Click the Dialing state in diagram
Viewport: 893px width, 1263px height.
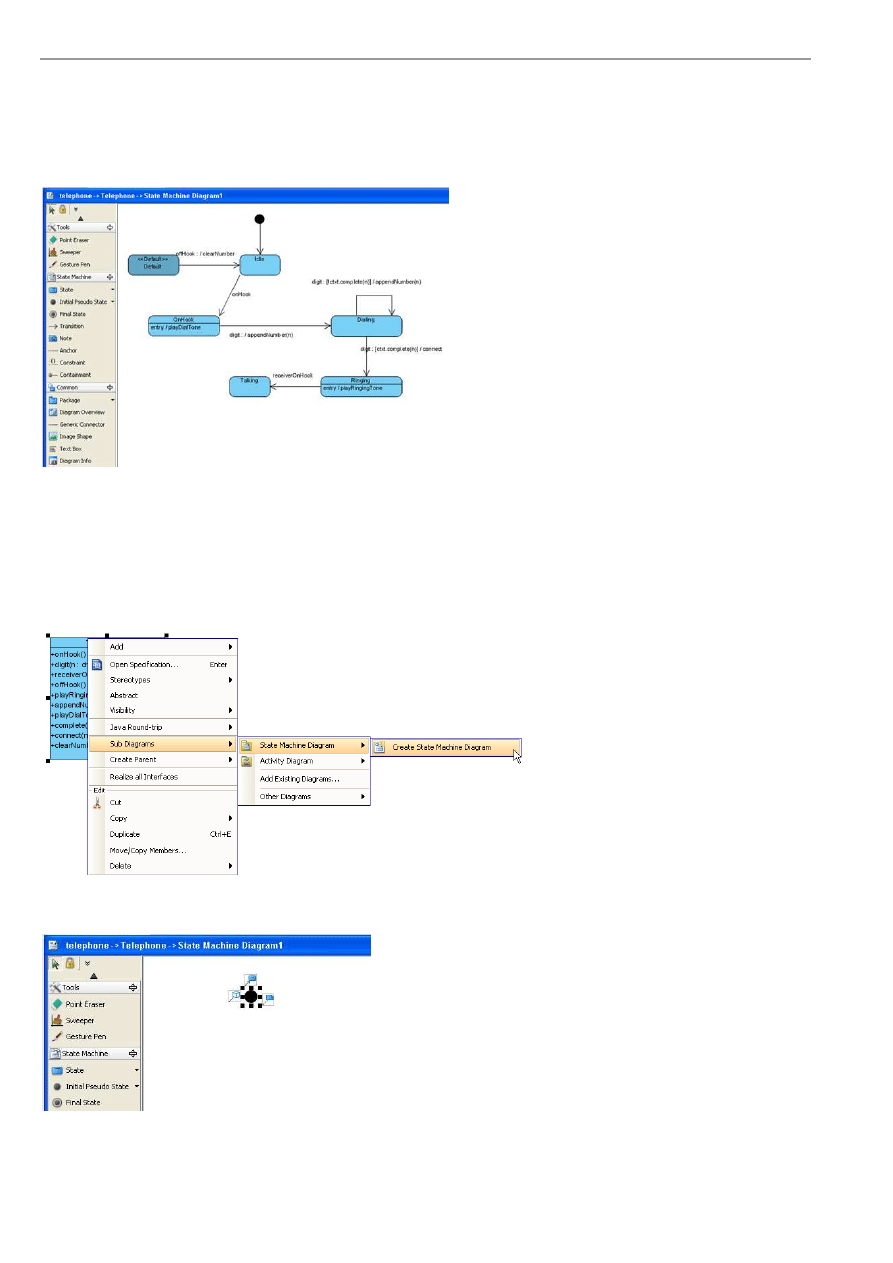[x=366, y=325]
